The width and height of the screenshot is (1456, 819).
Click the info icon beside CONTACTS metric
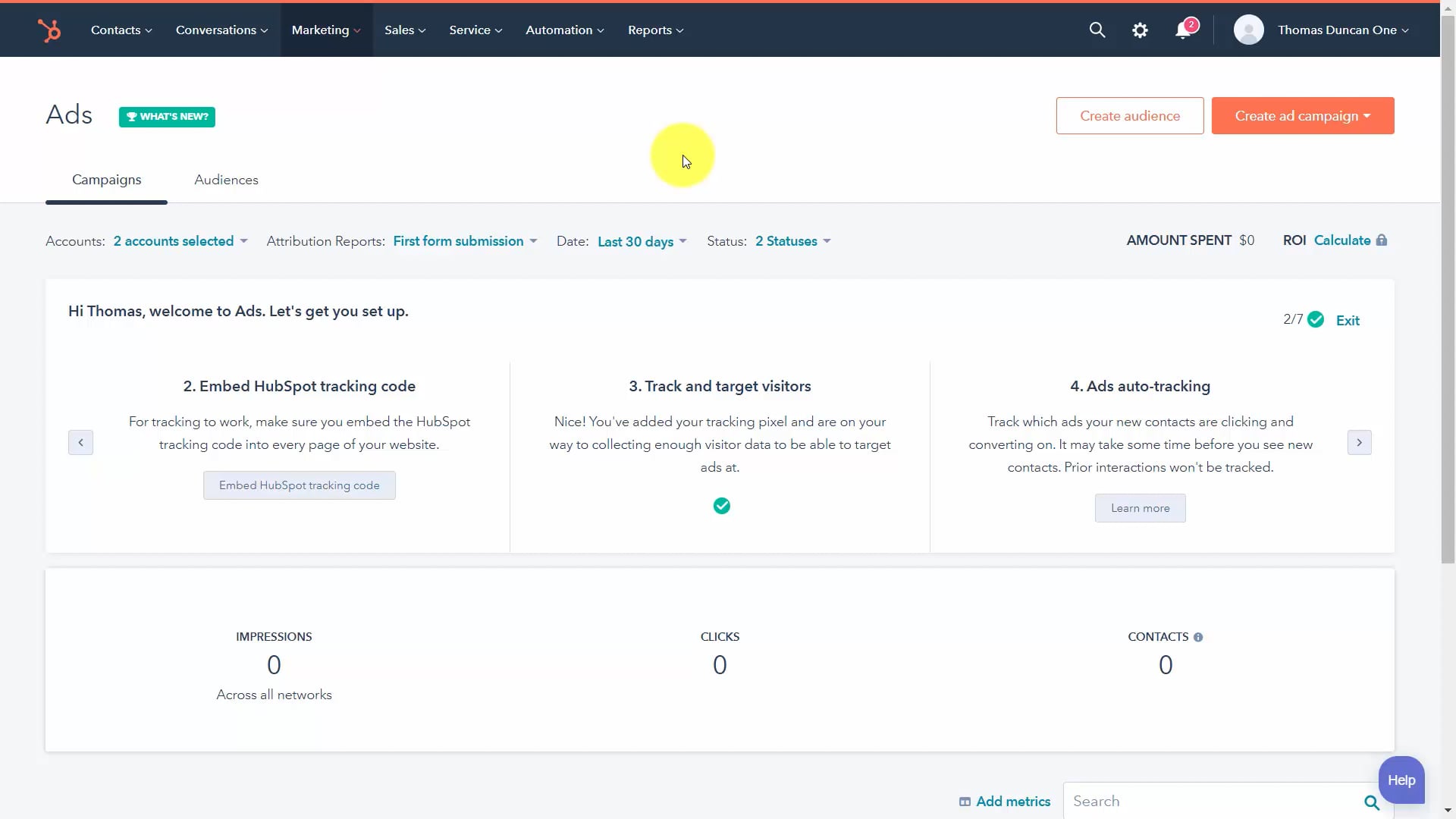(1198, 637)
